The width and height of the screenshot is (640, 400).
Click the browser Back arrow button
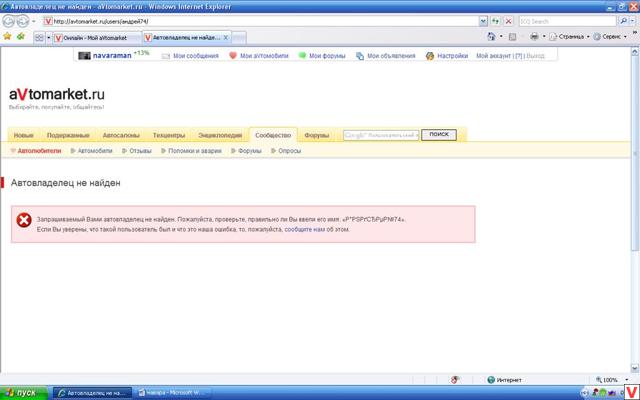[9, 21]
